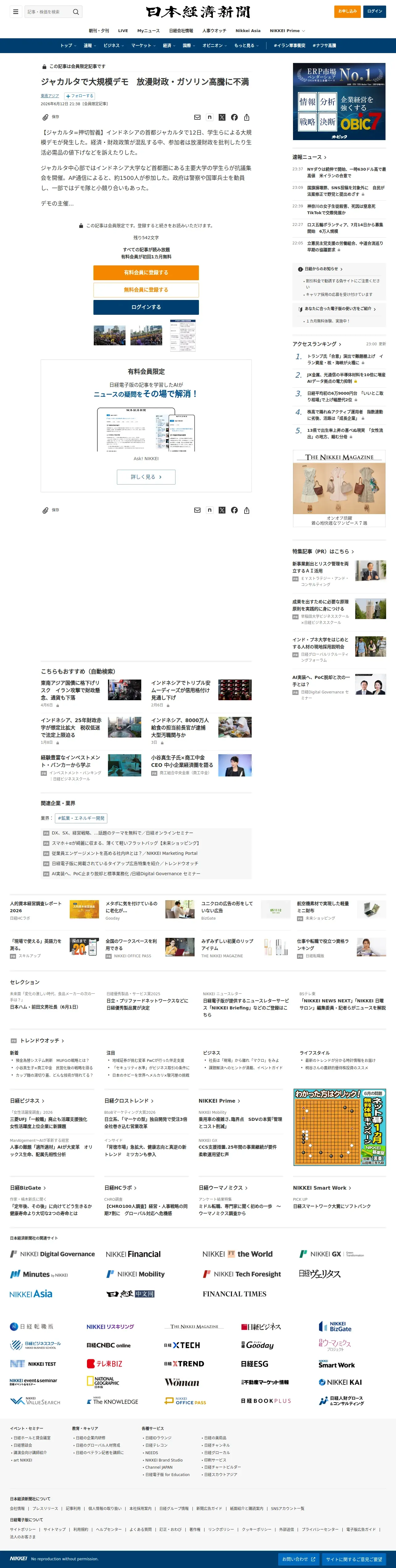Open the 日経転職版 logo

tap(32, 1327)
